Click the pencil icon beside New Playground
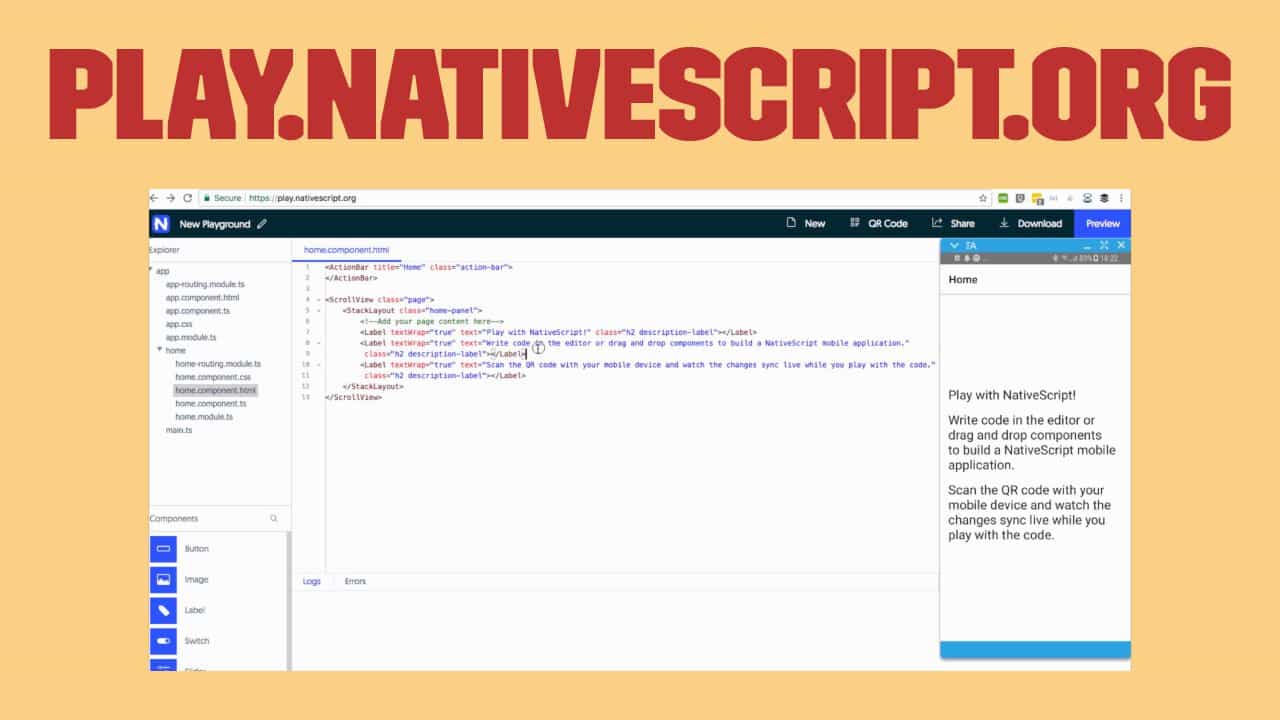The image size is (1280, 720). [x=262, y=224]
